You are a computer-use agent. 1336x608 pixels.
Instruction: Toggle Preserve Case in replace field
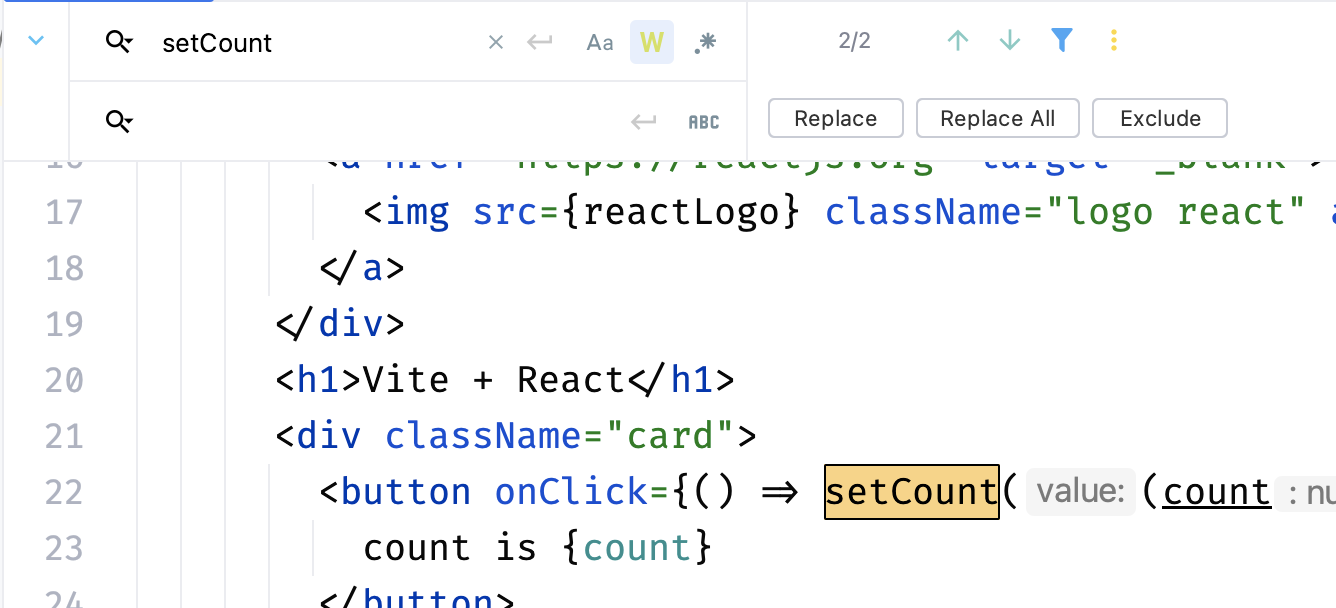point(704,122)
